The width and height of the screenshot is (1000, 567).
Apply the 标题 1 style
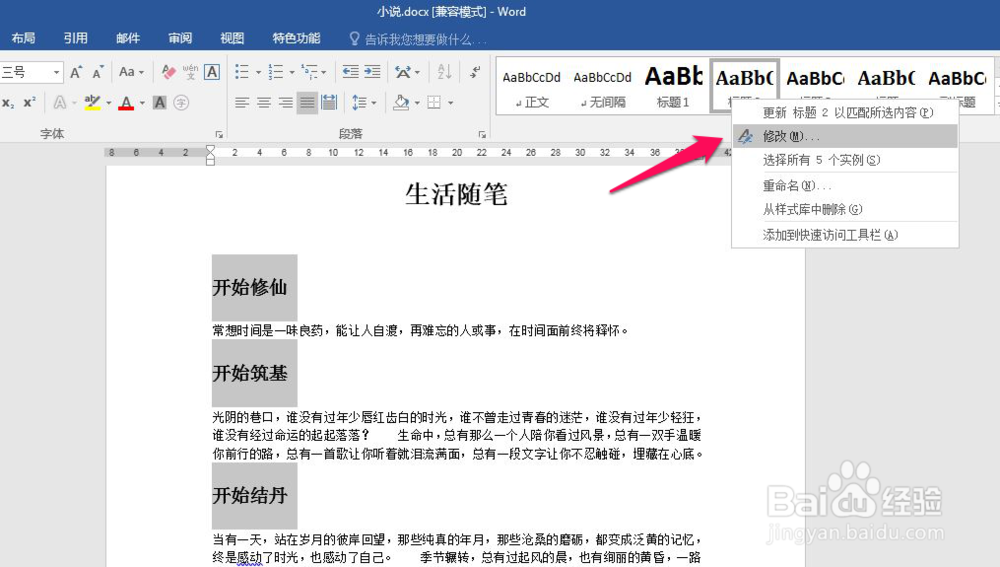pyautogui.click(x=673, y=87)
